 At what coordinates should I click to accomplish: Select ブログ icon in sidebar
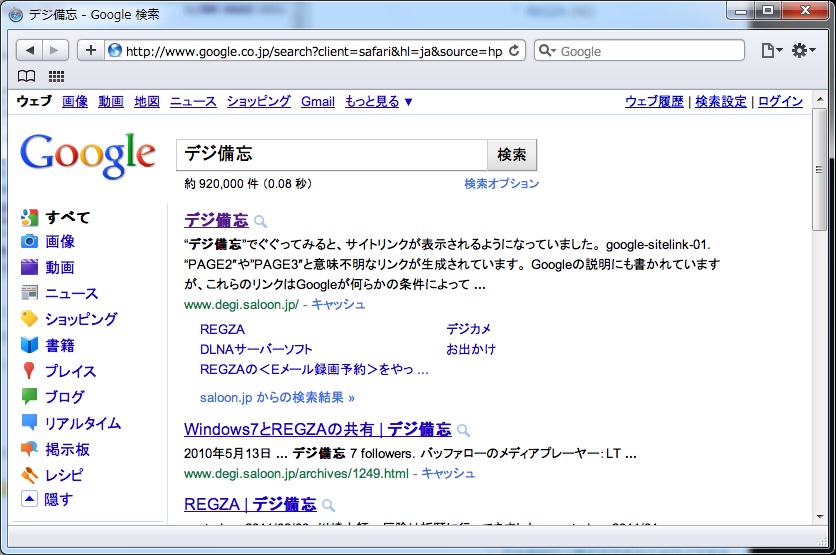29,396
